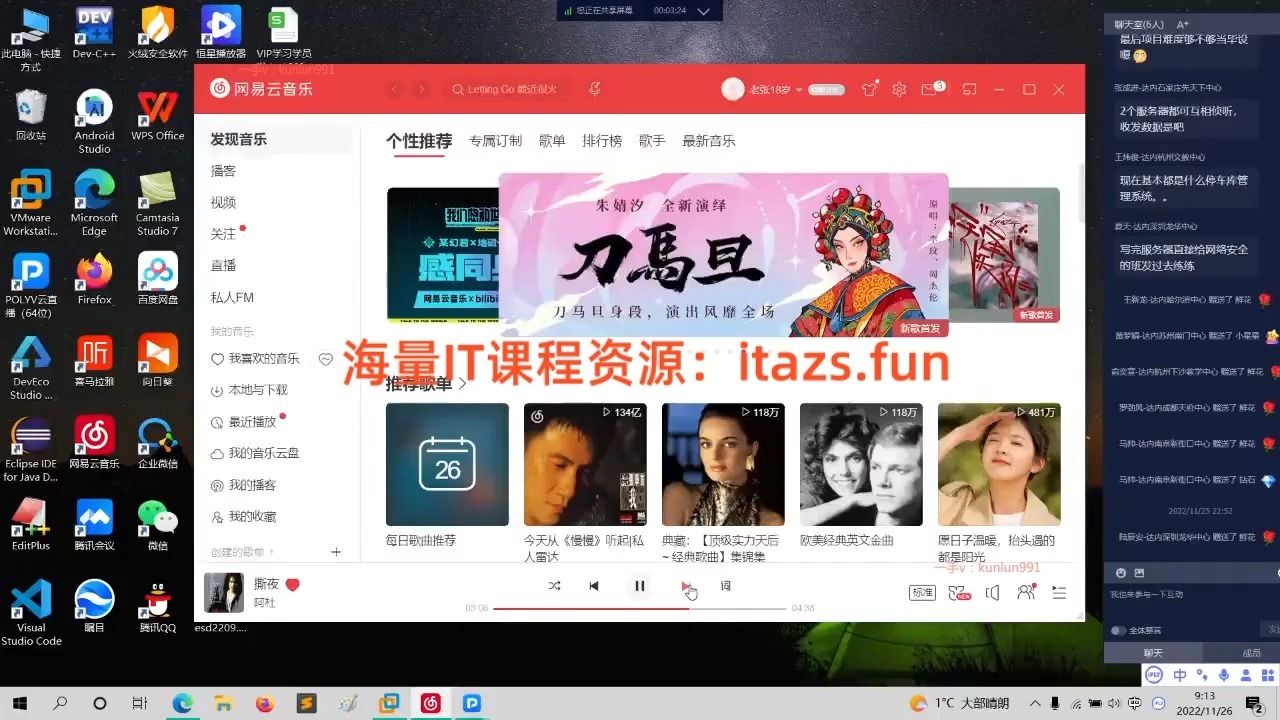Viewport: 1280px width, 720px height.
Task: Open the 撕夜 album cover thumbnail
Action: coord(224,593)
